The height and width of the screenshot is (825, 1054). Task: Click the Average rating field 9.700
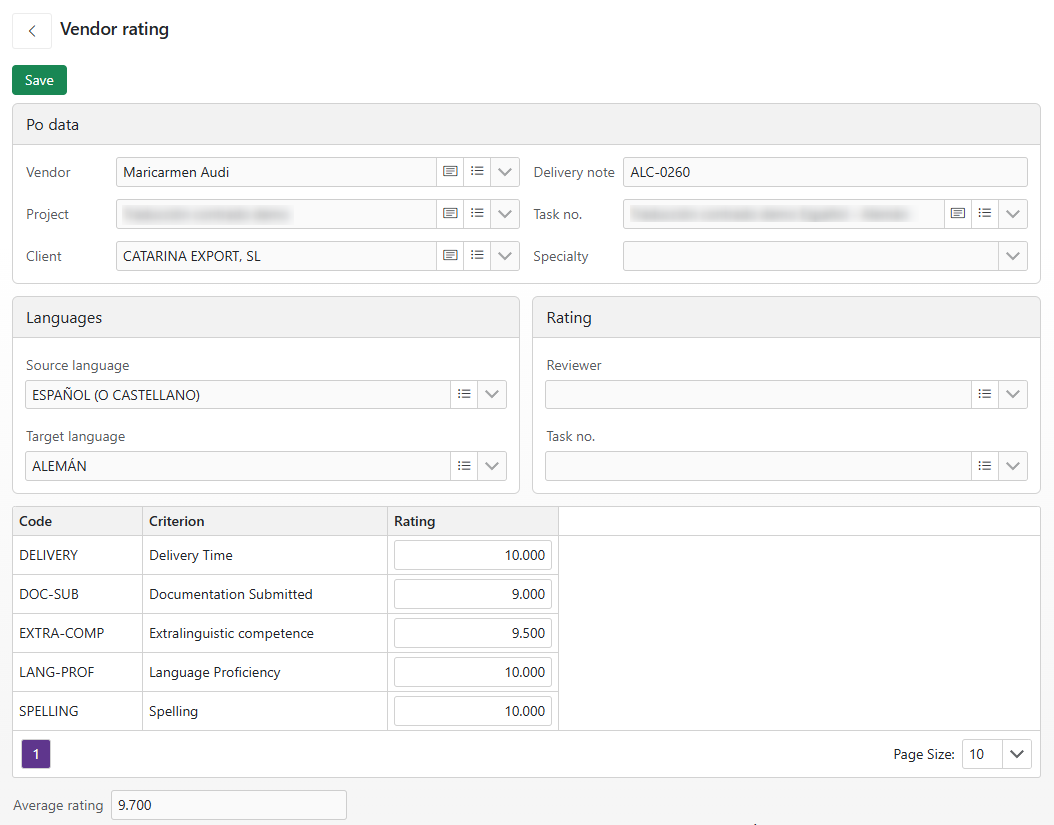pos(229,805)
